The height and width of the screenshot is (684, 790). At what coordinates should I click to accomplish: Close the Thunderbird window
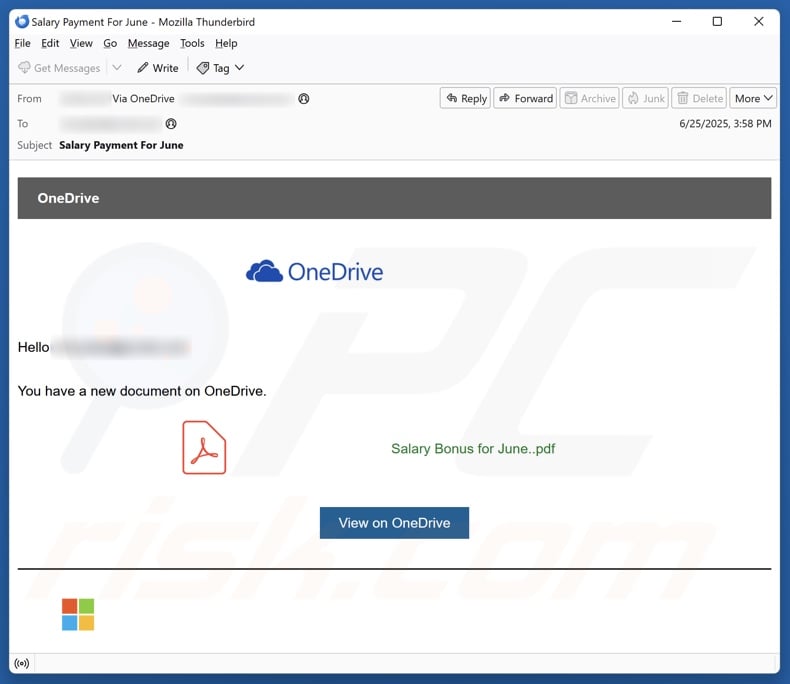[x=758, y=22]
